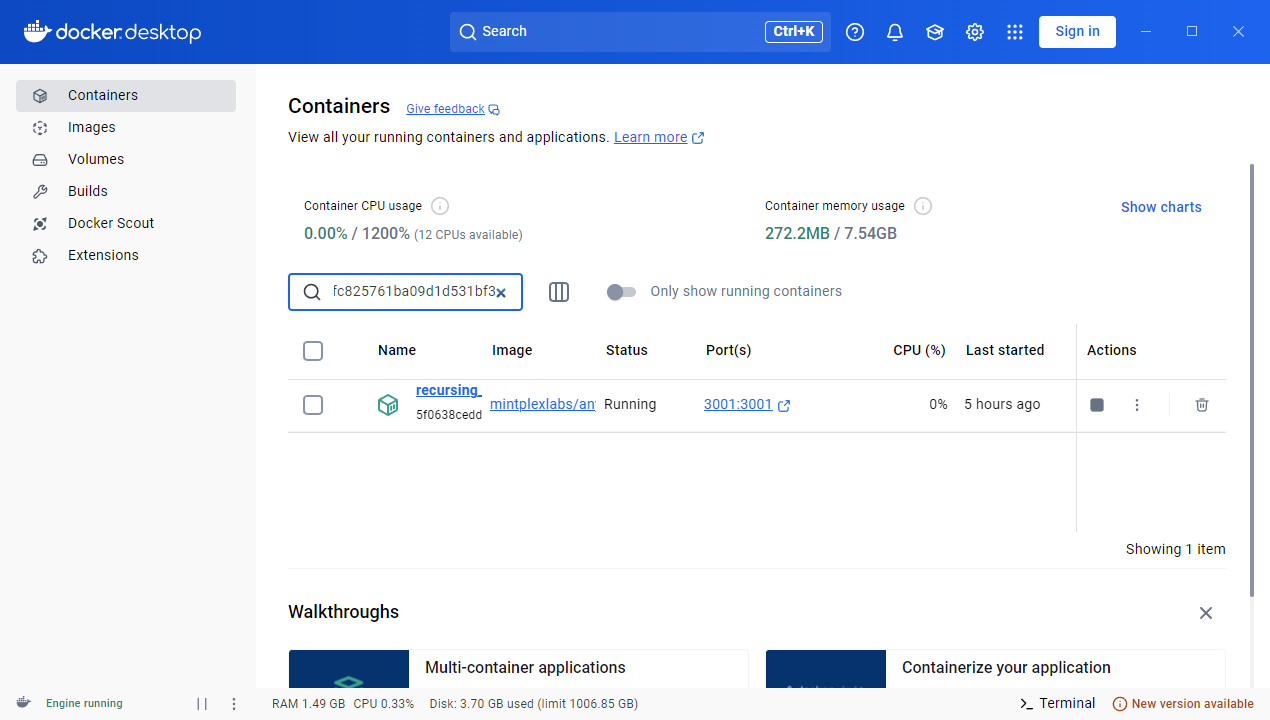Check the select-all containers checkbox

point(313,351)
